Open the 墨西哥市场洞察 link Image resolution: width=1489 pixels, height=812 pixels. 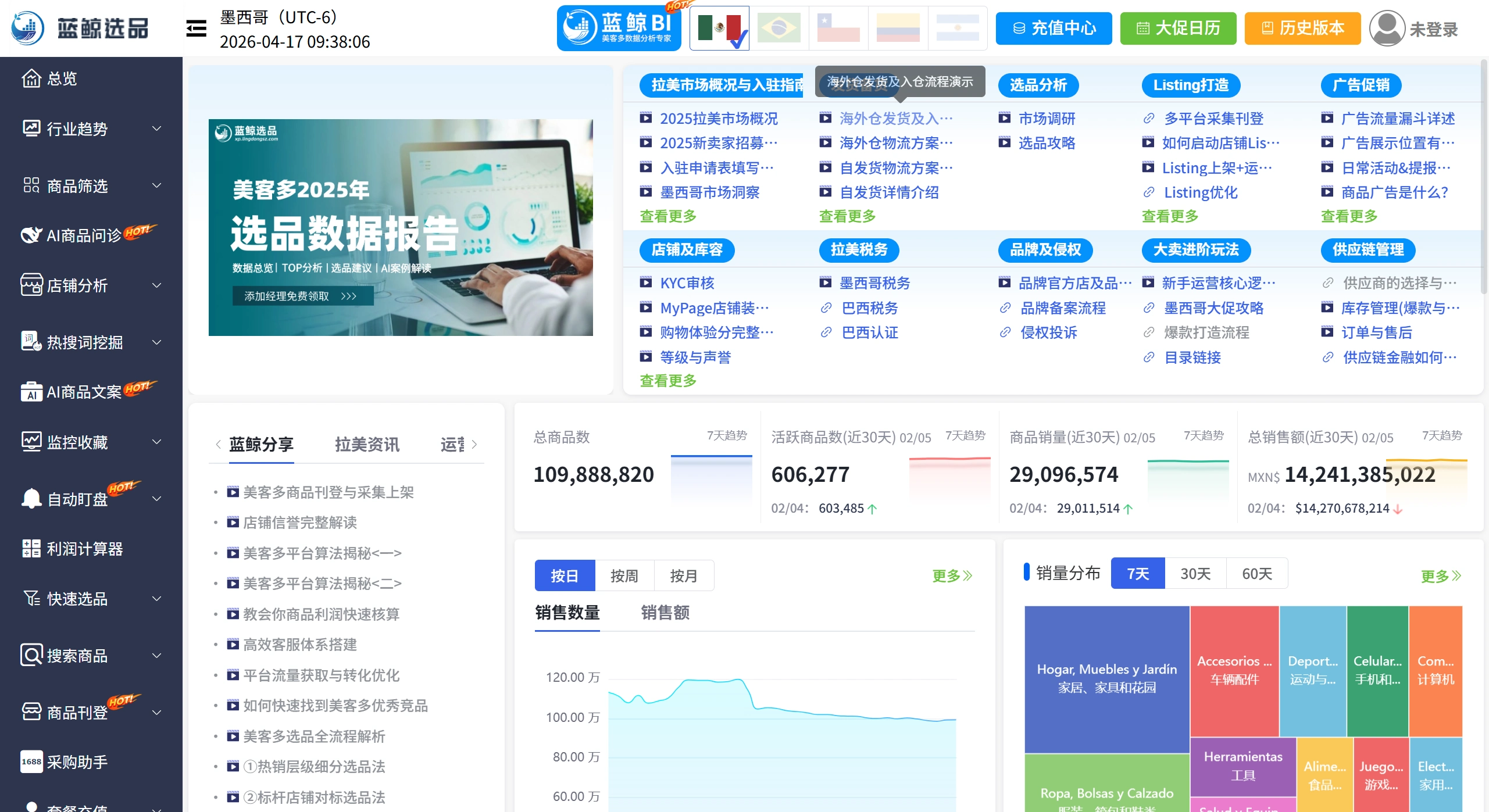coord(709,192)
